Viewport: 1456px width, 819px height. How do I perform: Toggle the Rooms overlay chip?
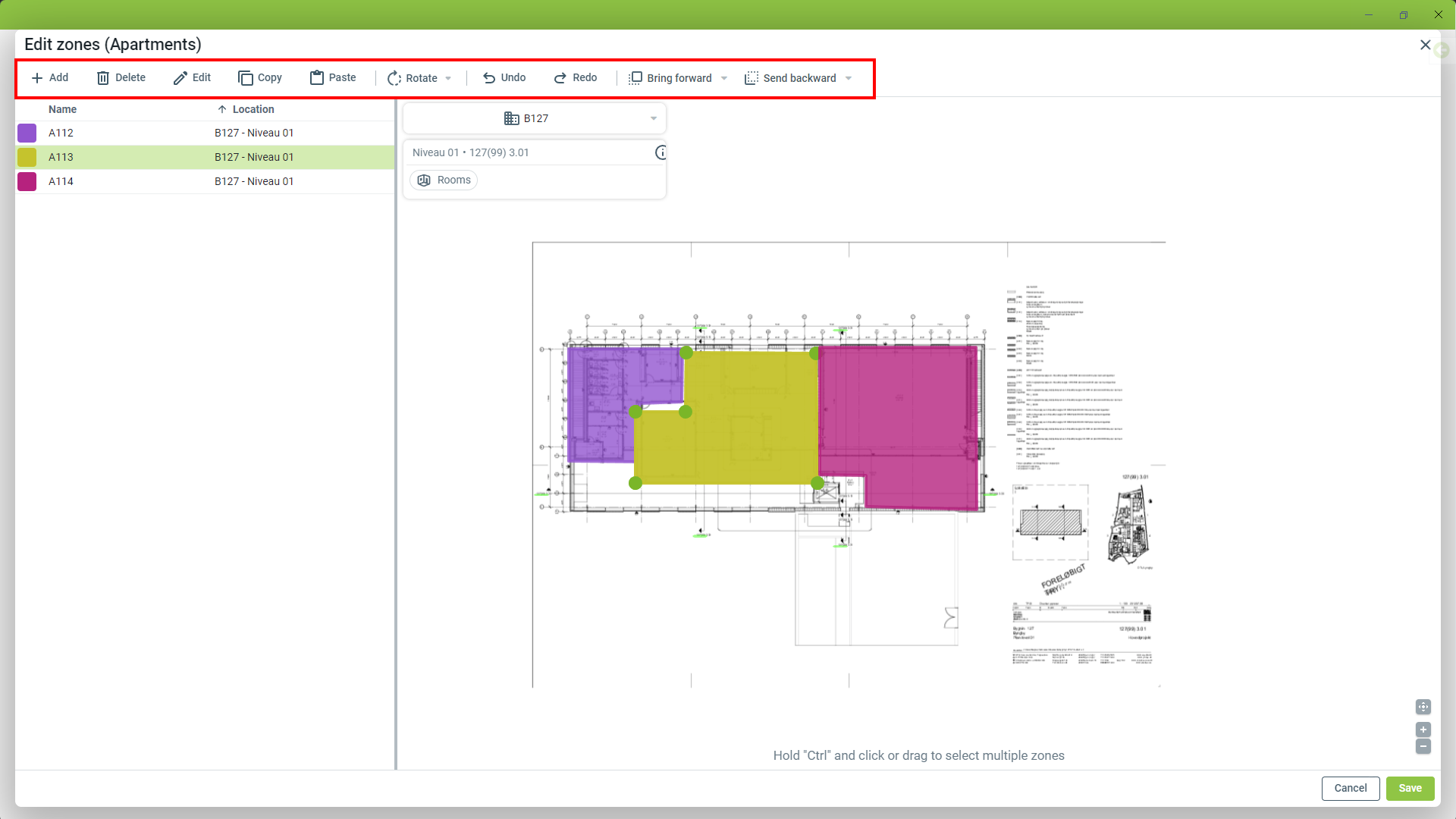444,180
